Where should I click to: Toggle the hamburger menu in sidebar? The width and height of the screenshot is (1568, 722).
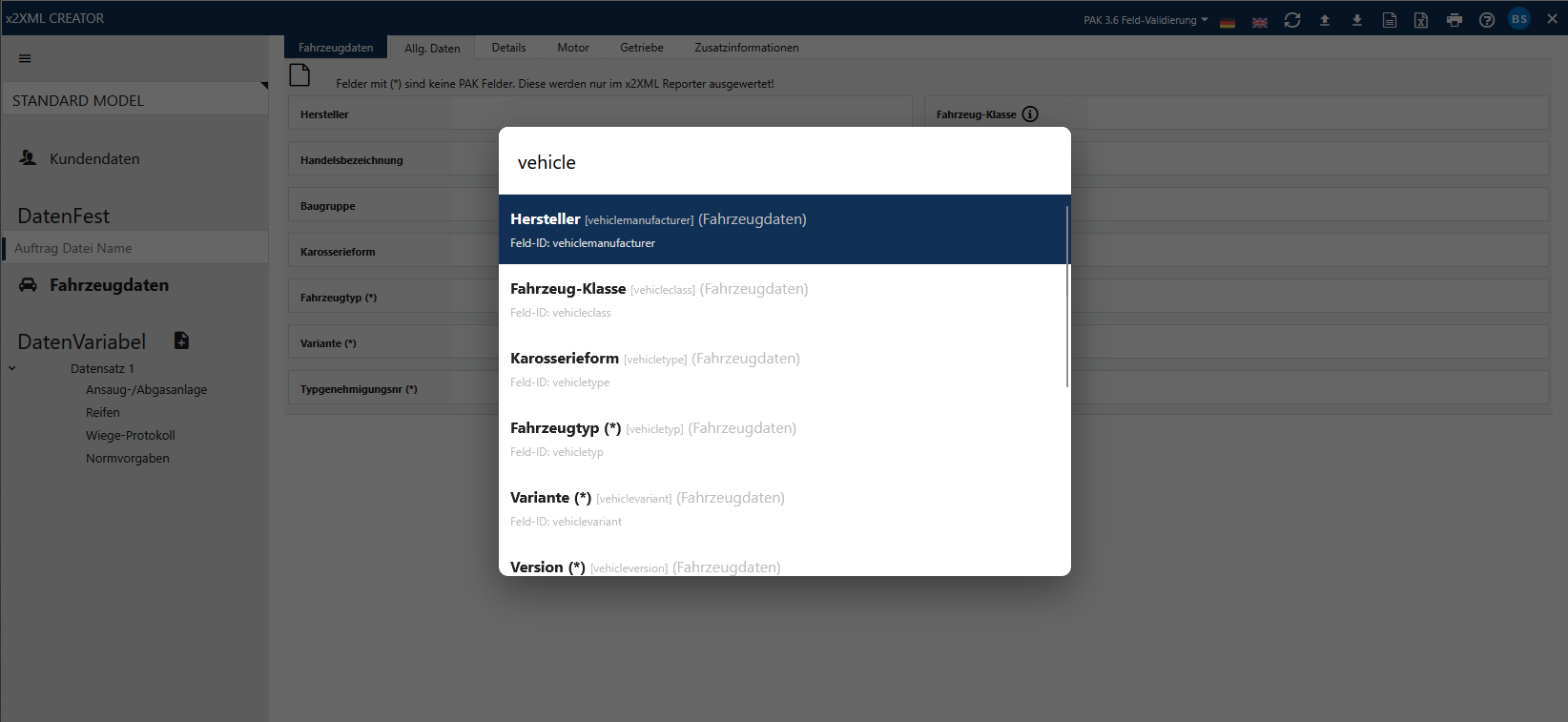(x=25, y=58)
